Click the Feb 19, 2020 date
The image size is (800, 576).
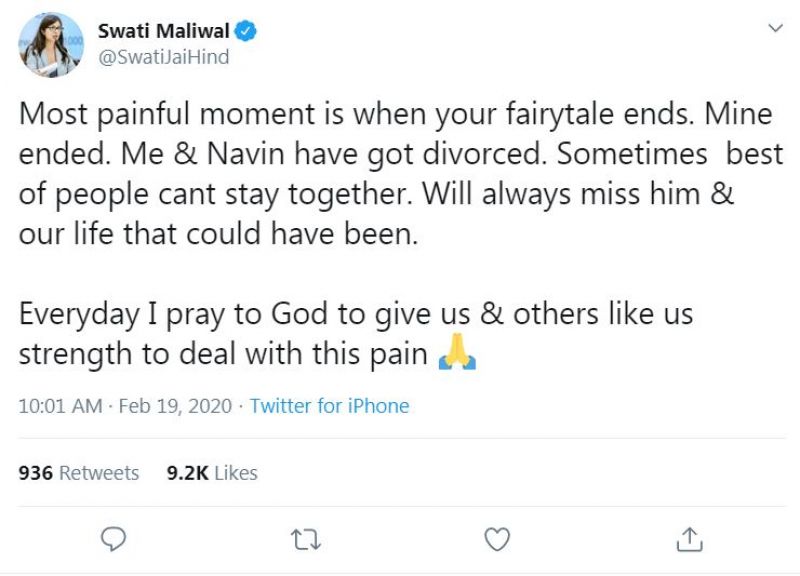[x=175, y=406]
